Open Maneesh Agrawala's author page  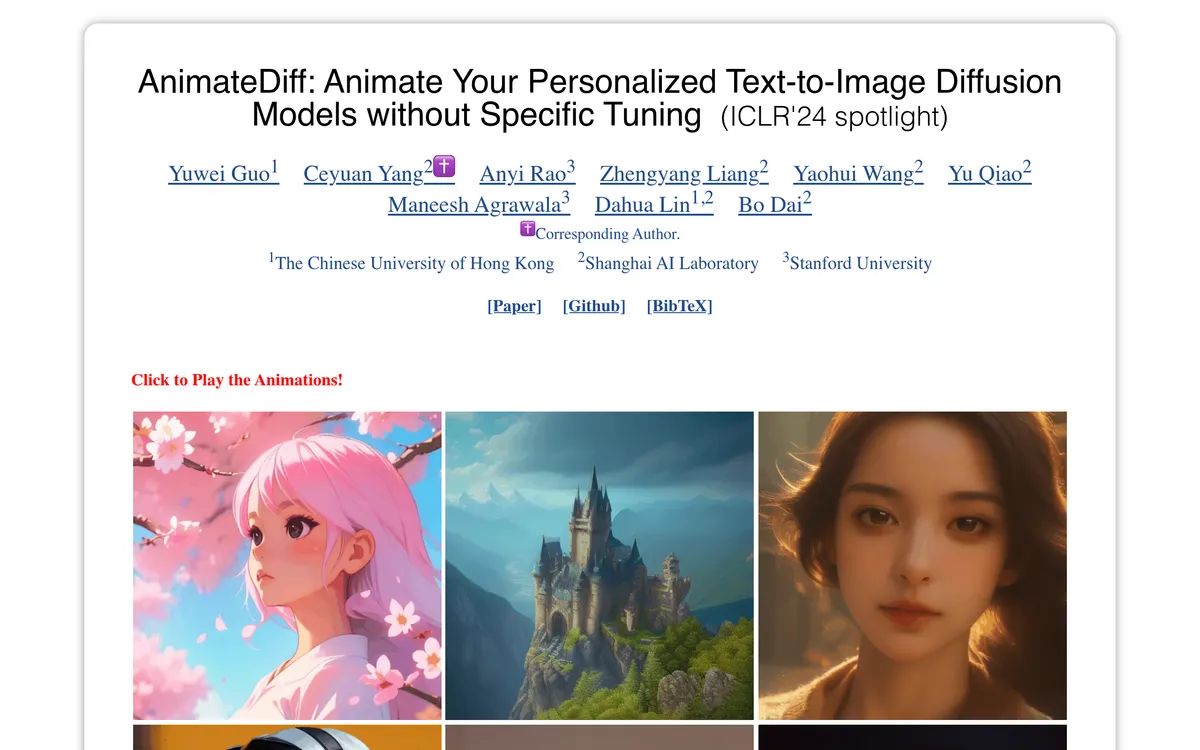(479, 204)
